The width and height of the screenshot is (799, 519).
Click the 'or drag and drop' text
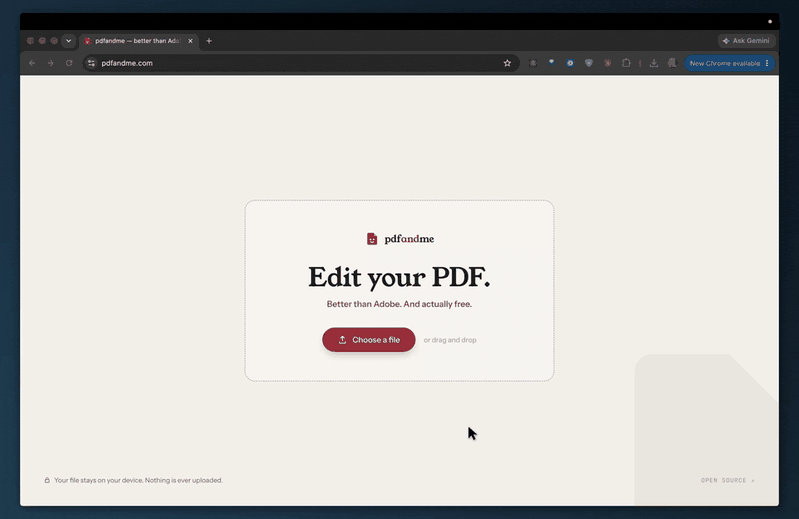[x=450, y=340]
